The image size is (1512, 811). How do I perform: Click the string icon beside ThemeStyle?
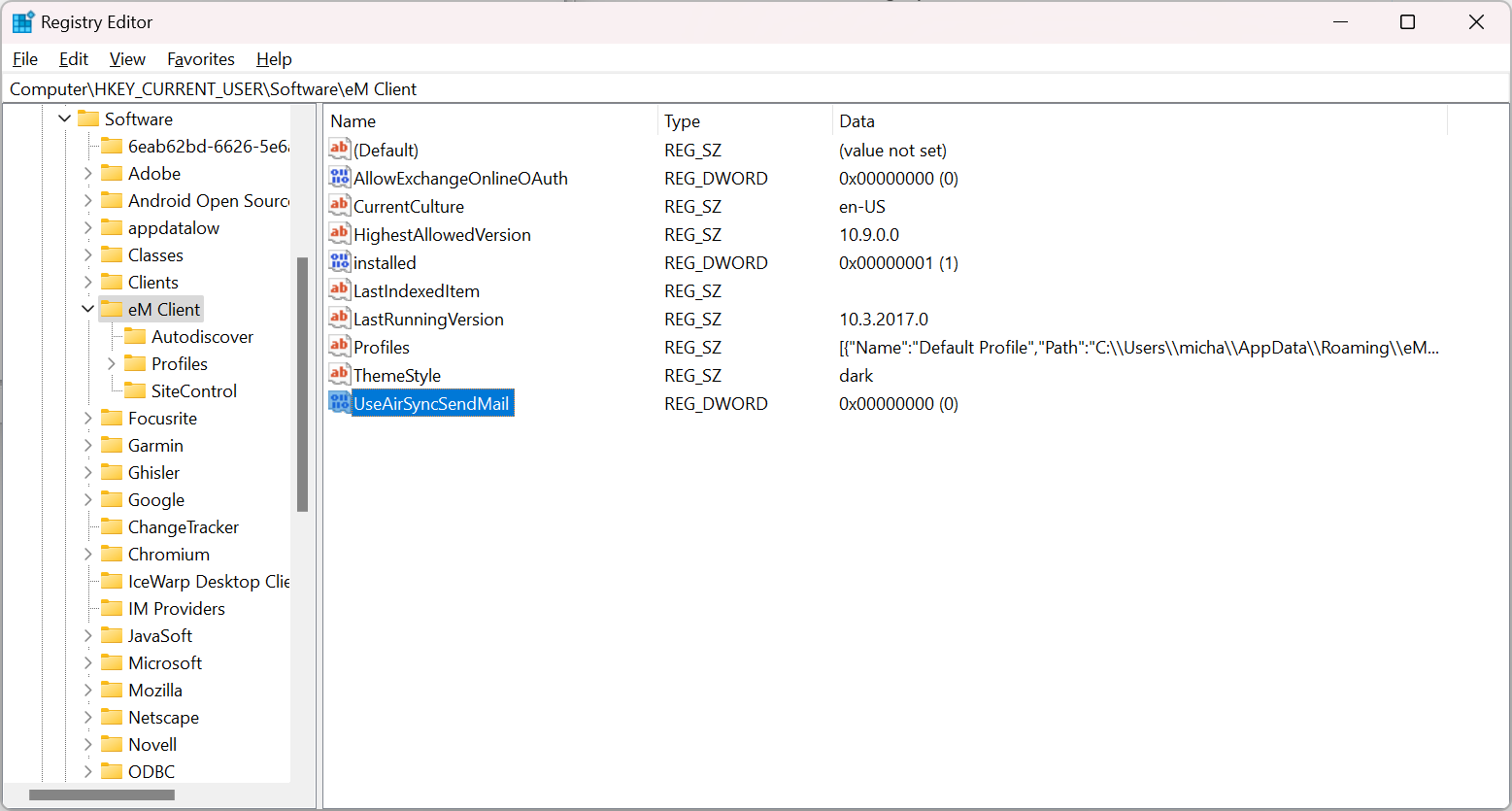tap(339, 374)
